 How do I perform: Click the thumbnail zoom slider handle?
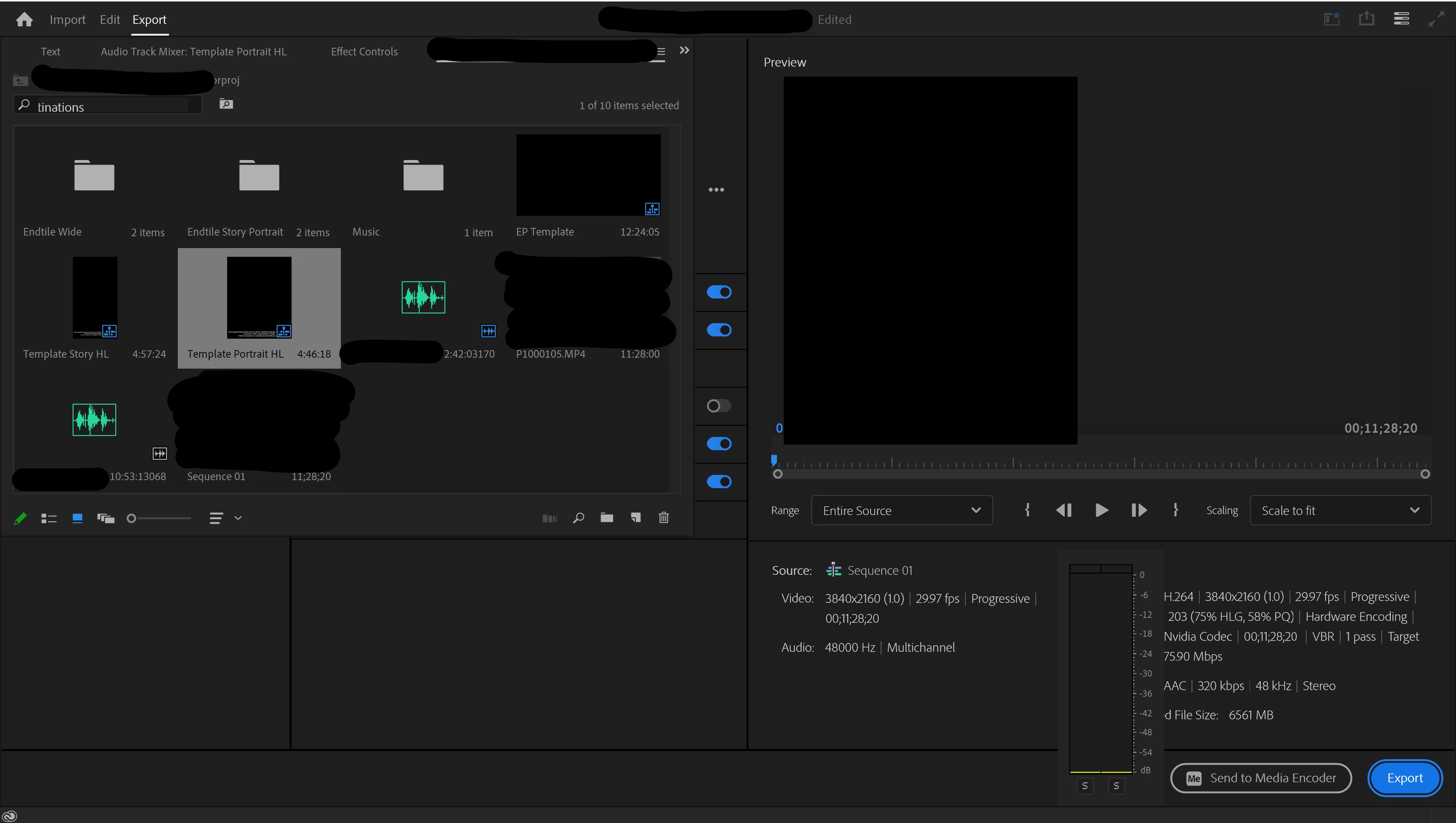coord(131,518)
